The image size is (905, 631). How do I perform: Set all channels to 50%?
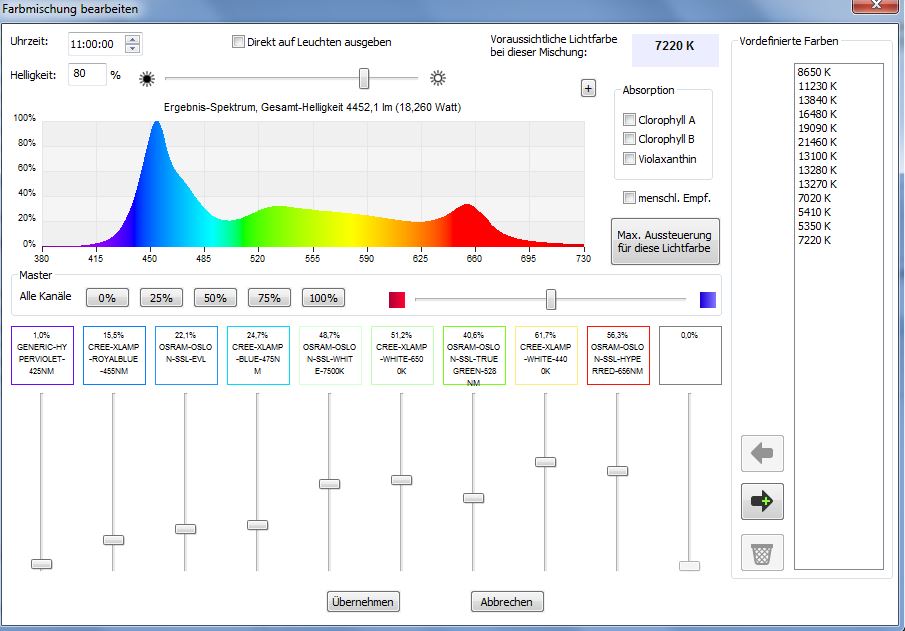coord(215,298)
